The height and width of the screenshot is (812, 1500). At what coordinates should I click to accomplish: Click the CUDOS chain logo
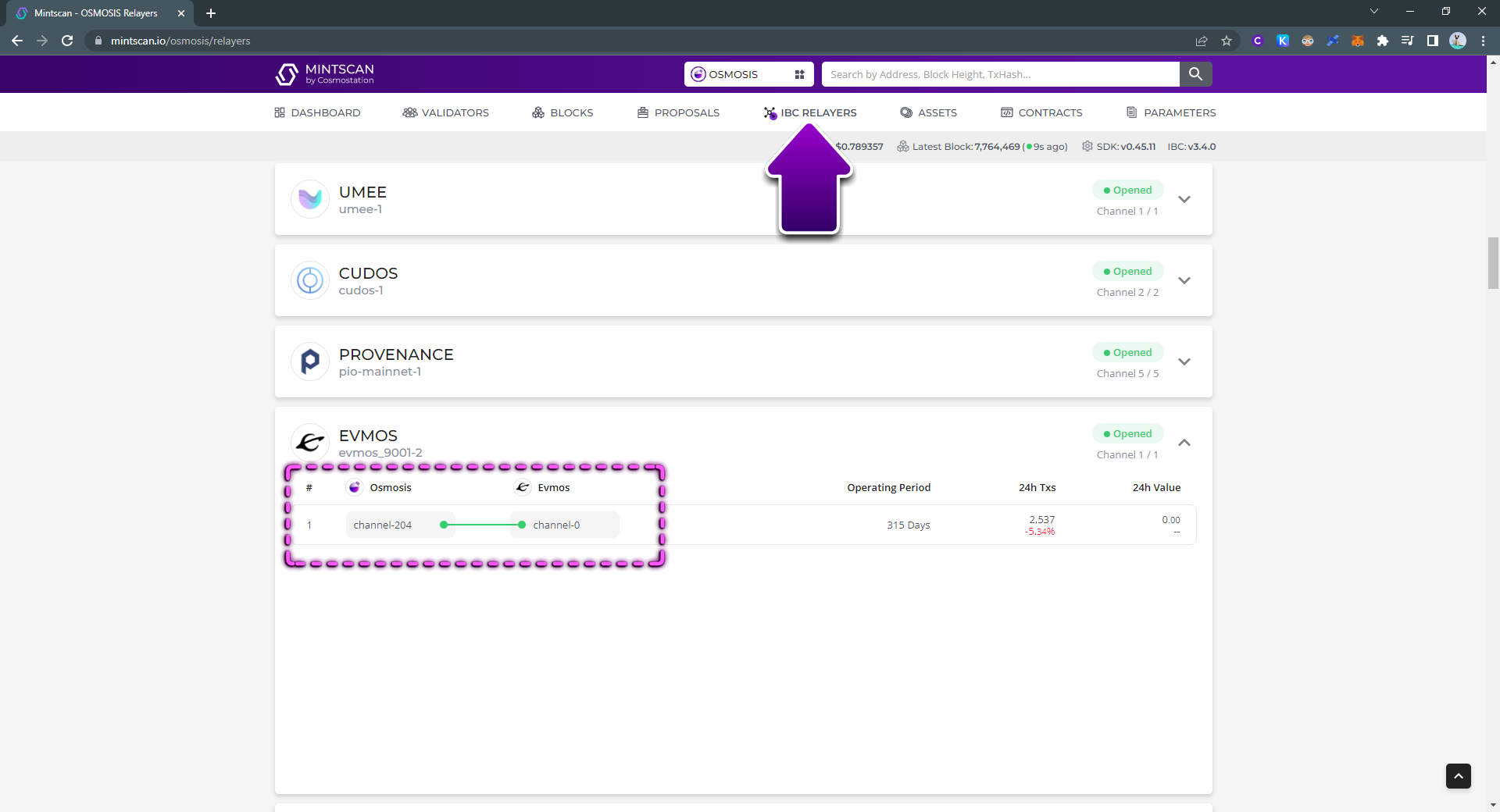pyautogui.click(x=310, y=280)
